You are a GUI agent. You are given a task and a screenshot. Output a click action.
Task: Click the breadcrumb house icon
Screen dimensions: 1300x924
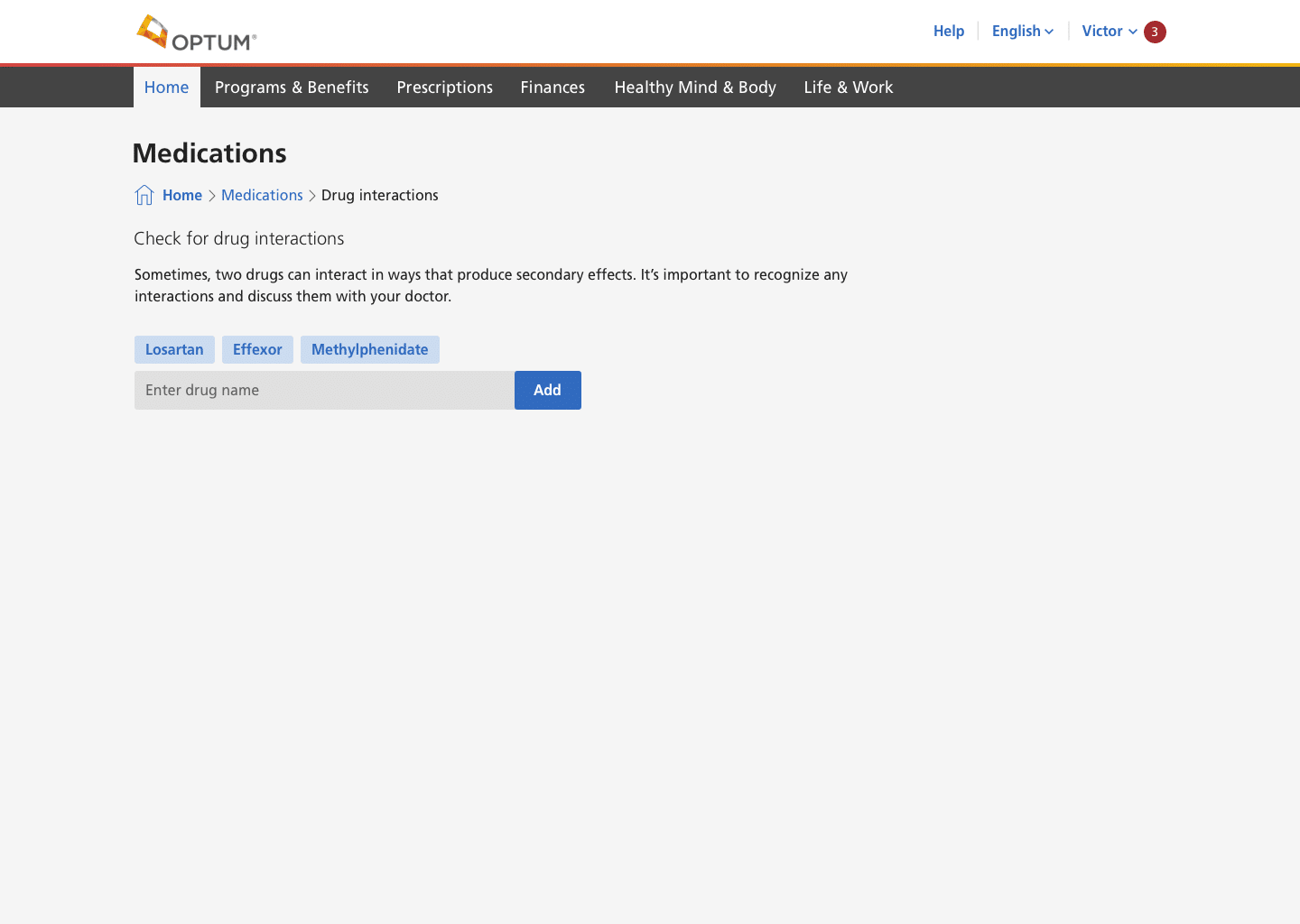(x=144, y=195)
